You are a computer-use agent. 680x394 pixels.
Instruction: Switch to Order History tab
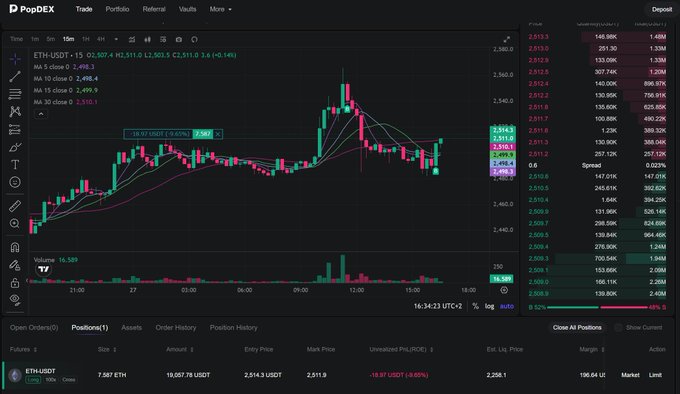[176, 328]
